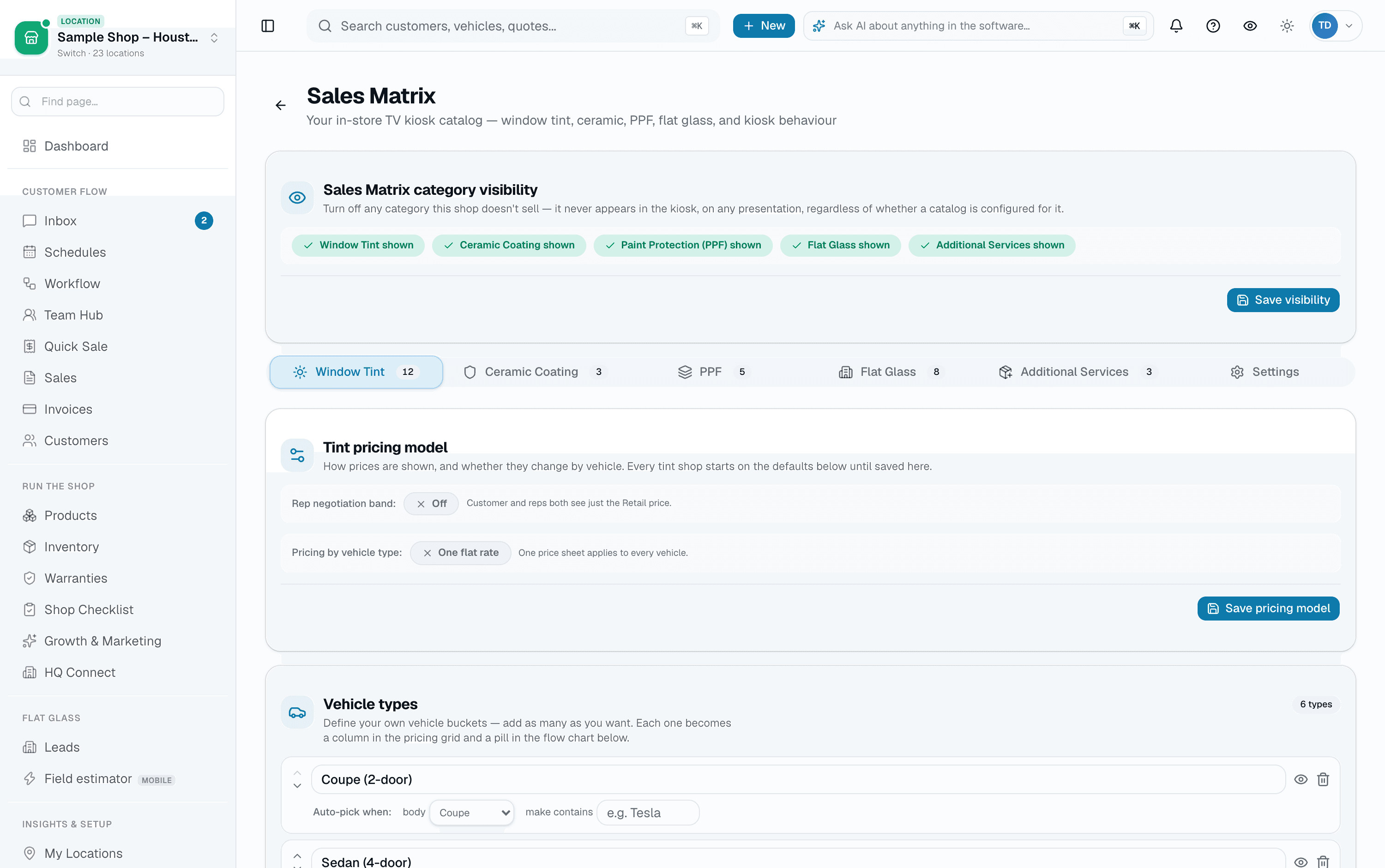Open Growth & Marketing

coord(118,641)
